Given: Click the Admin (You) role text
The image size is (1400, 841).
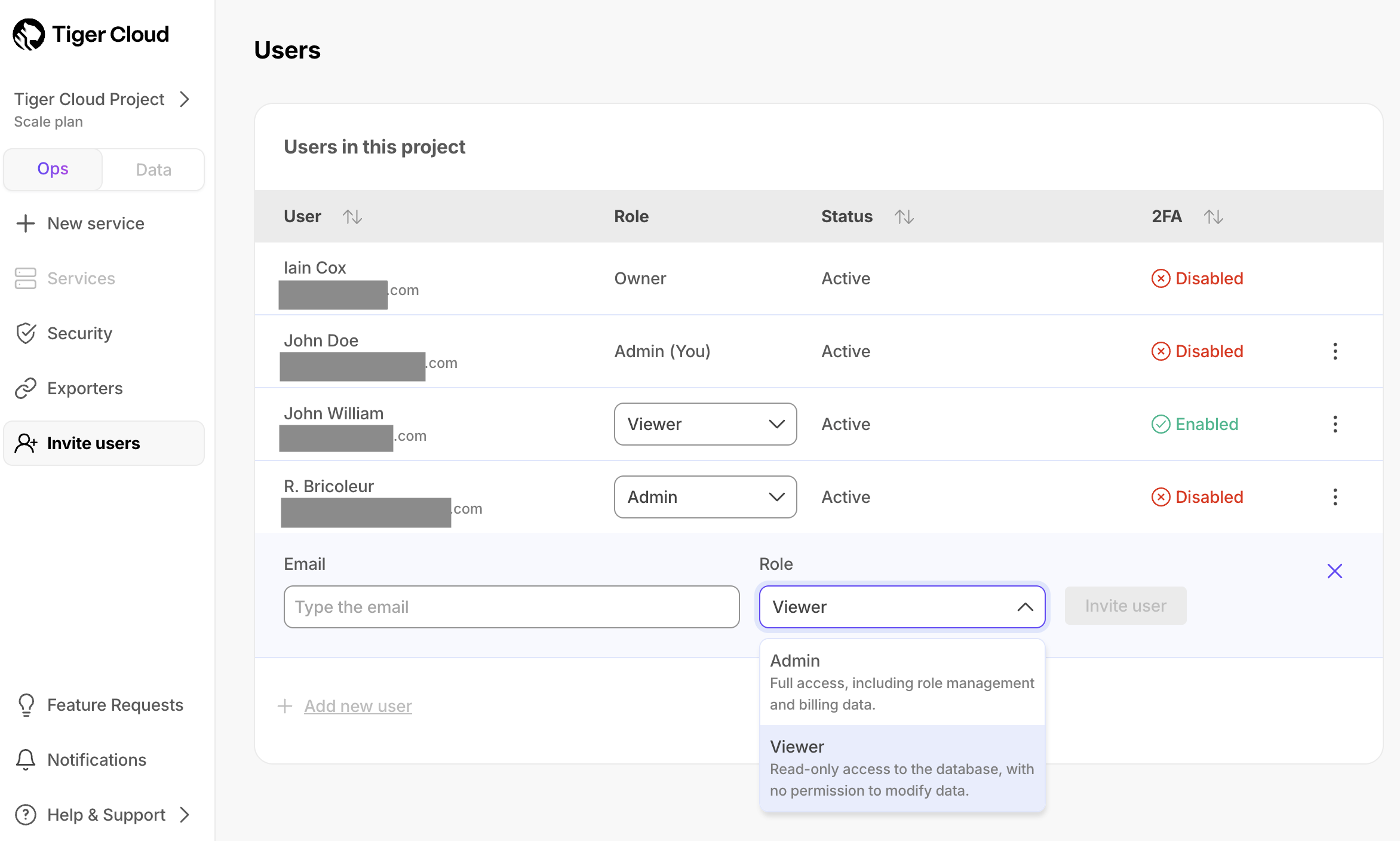Looking at the screenshot, I should [662, 351].
